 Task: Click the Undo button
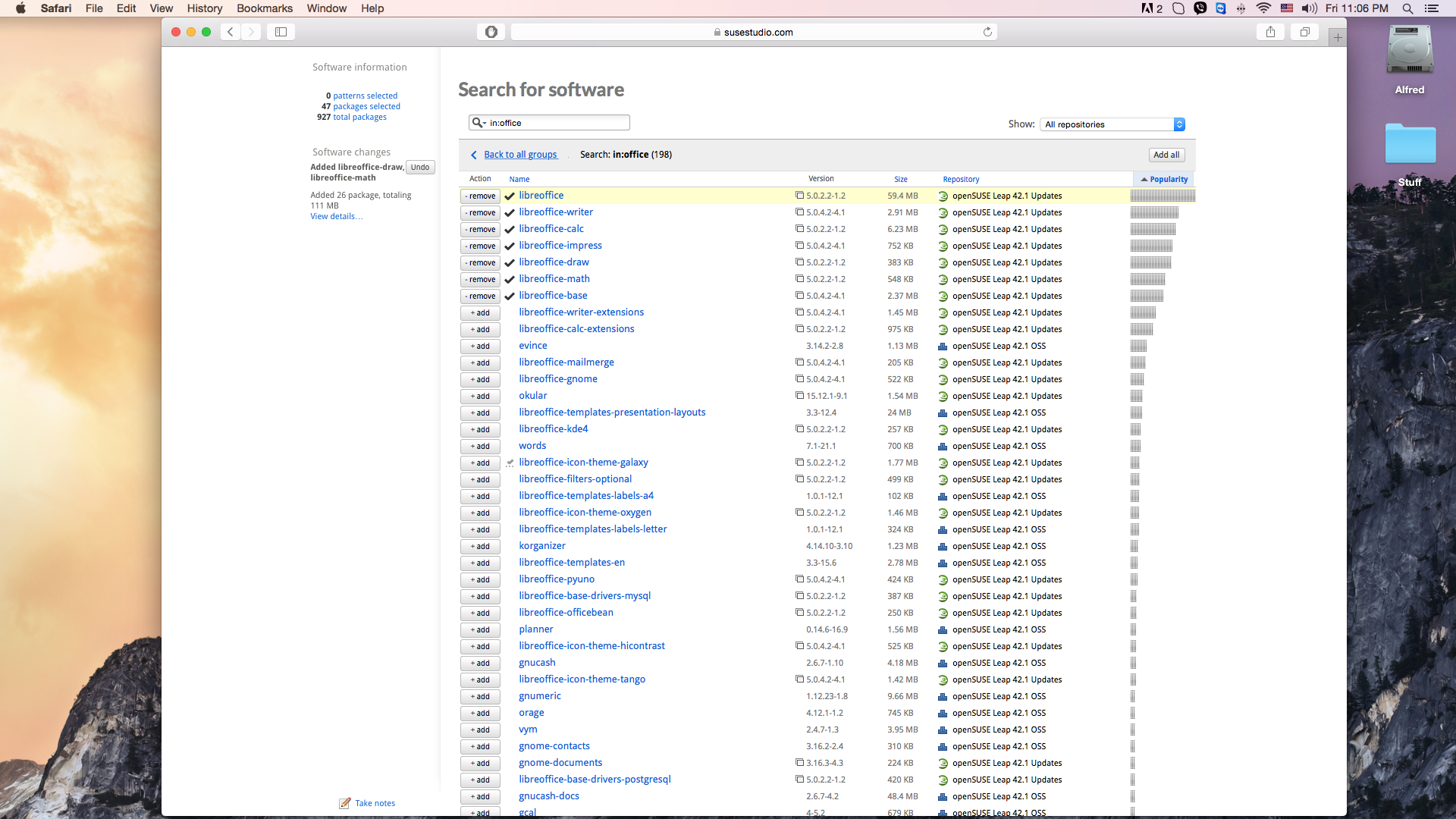(x=420, y=167)
